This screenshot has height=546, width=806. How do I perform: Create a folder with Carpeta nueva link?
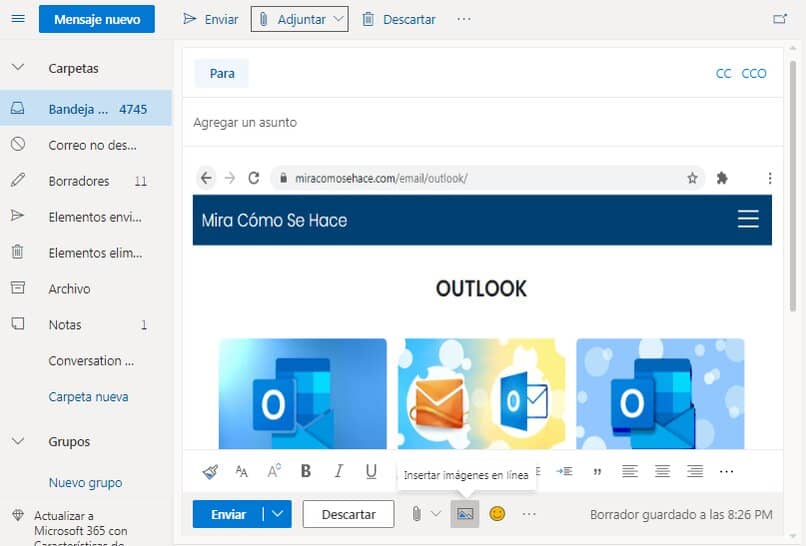click(x=88, y=396)
